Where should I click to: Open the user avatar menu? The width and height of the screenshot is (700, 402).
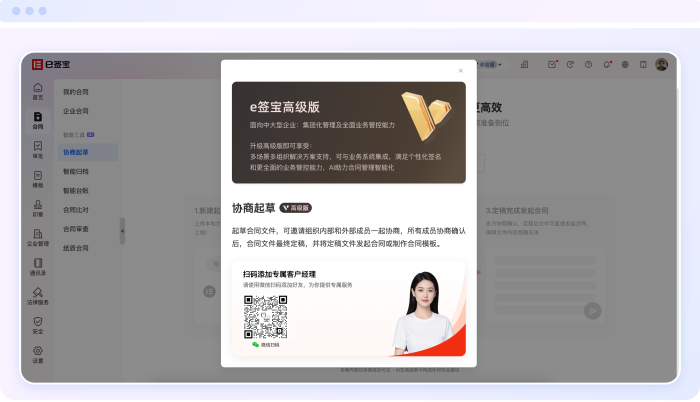tap(661, 64)
